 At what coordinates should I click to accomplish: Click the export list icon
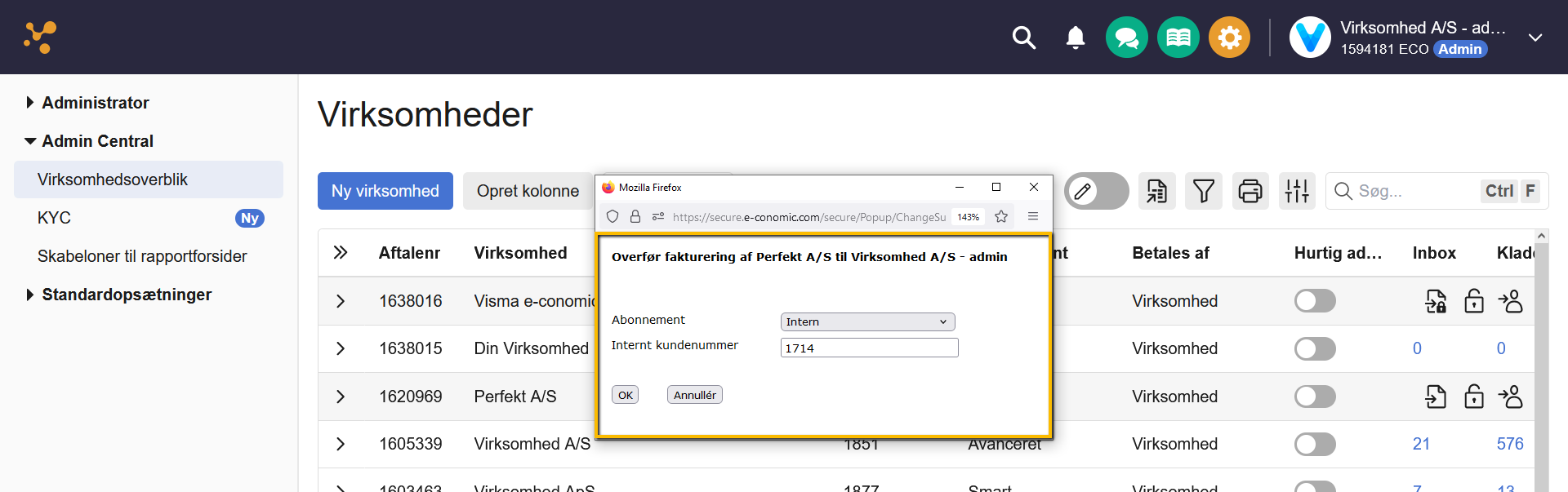tap(1156, 191)
